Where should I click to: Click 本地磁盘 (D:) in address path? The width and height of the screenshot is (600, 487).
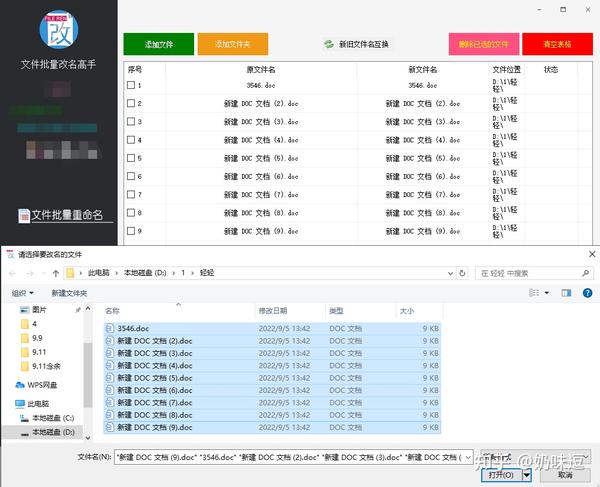coord(145,273)
